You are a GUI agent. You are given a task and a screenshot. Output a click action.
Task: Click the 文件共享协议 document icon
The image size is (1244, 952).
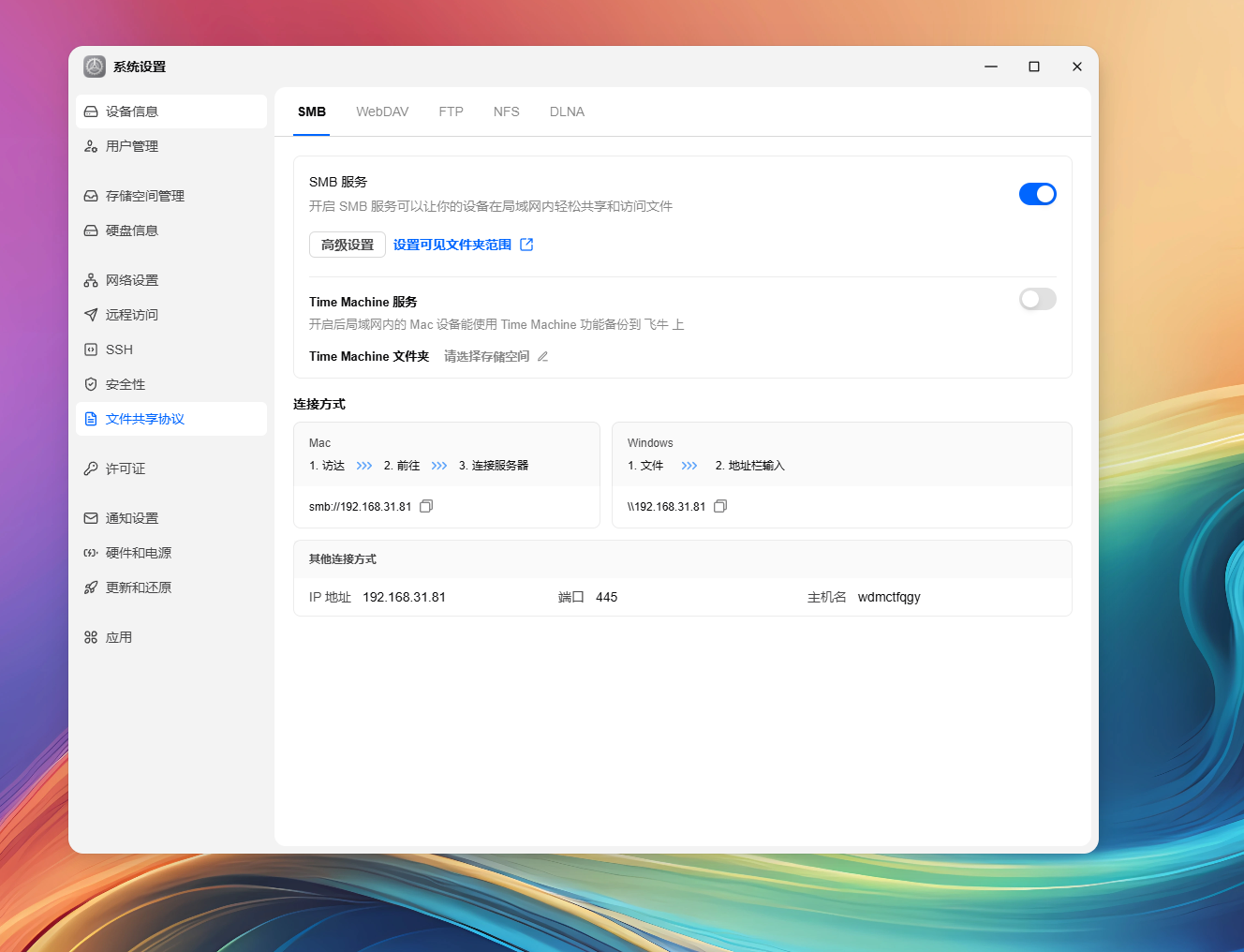(91, 419)
